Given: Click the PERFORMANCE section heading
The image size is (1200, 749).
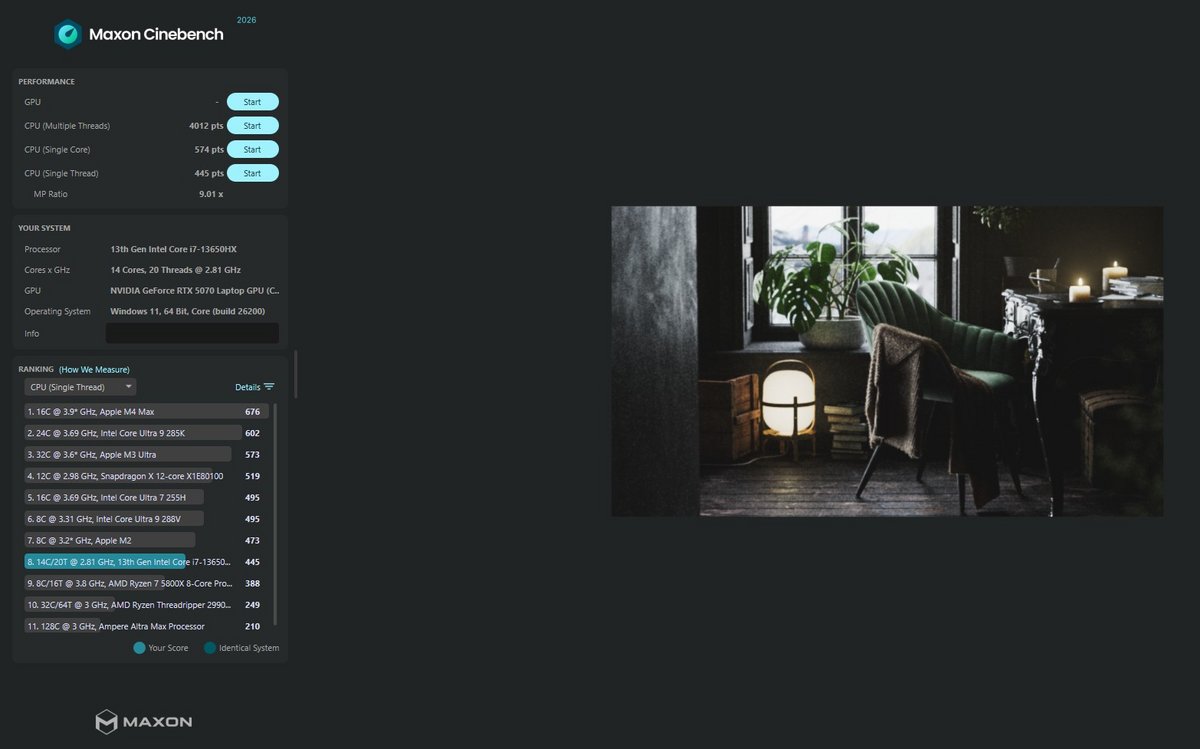Looking at the screenshot, I should point(46,82).
